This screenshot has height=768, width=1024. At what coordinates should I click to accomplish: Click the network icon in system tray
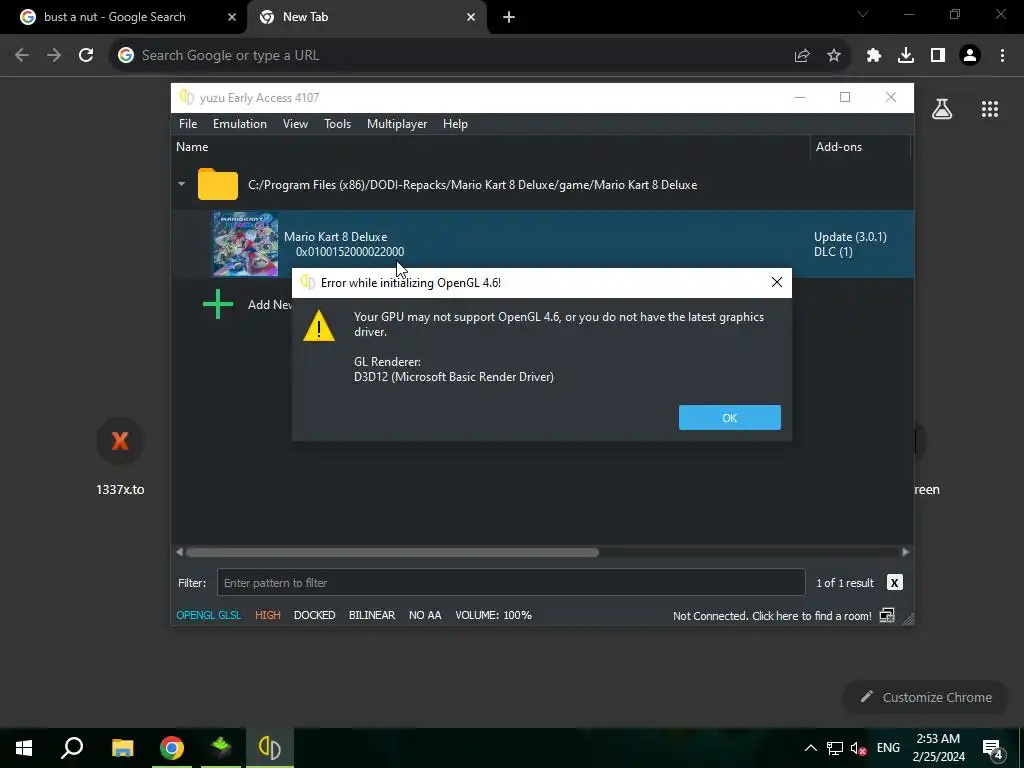(834, 748)
